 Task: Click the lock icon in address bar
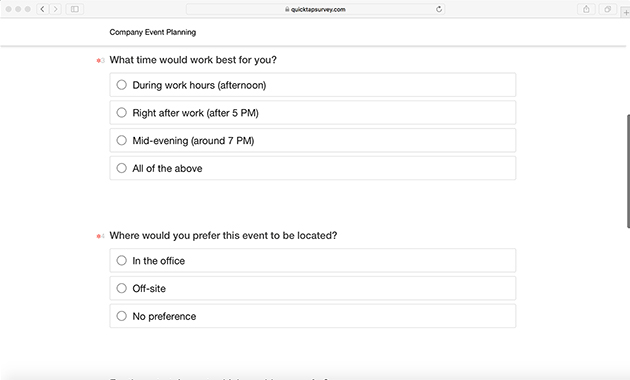(287, 9)
